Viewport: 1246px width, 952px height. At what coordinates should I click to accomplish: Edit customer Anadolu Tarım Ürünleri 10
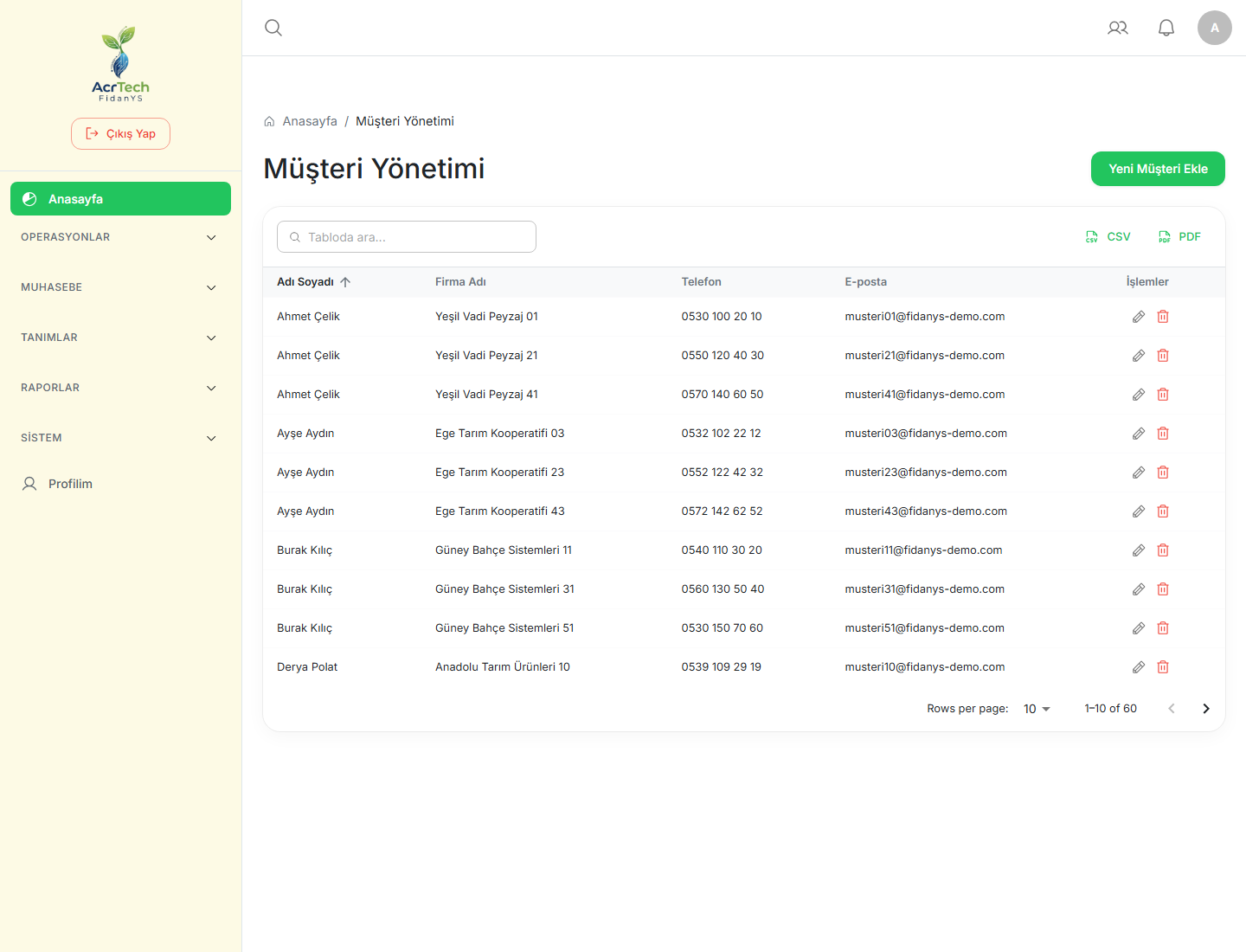(1139, 667)
